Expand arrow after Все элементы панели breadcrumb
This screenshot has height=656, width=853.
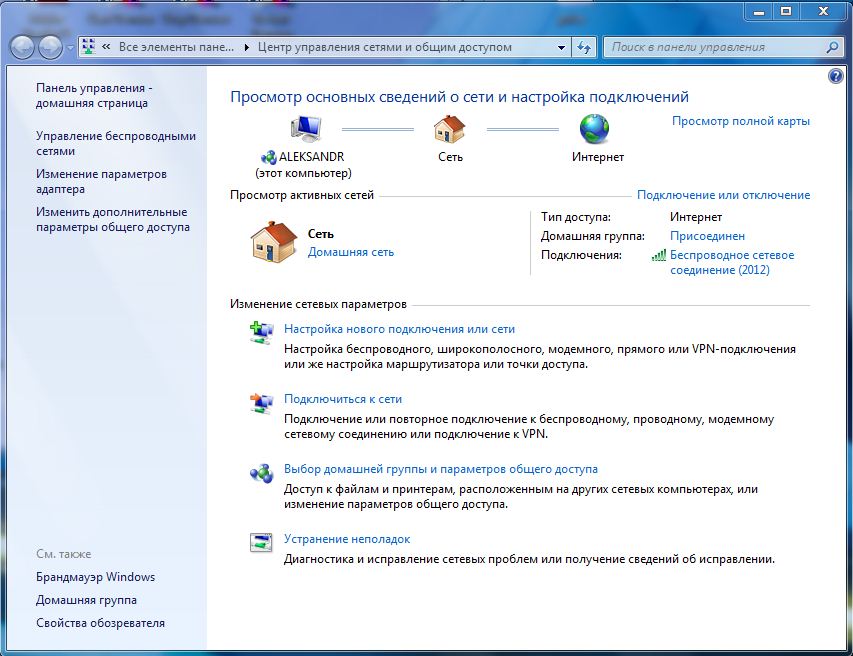[x=247, y=48]
